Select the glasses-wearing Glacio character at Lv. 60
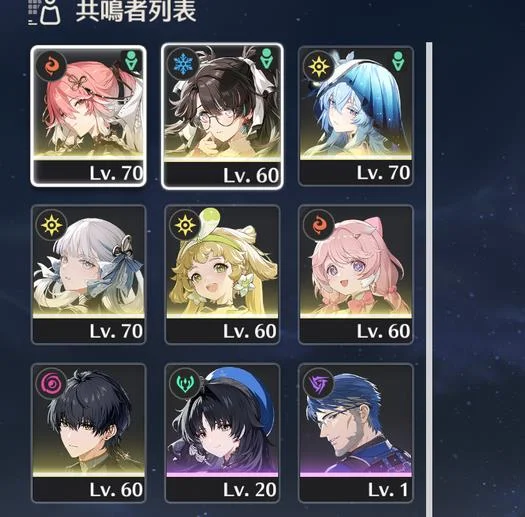The width and height of the screenshot is (525, 517). click(x=222, y=116)
